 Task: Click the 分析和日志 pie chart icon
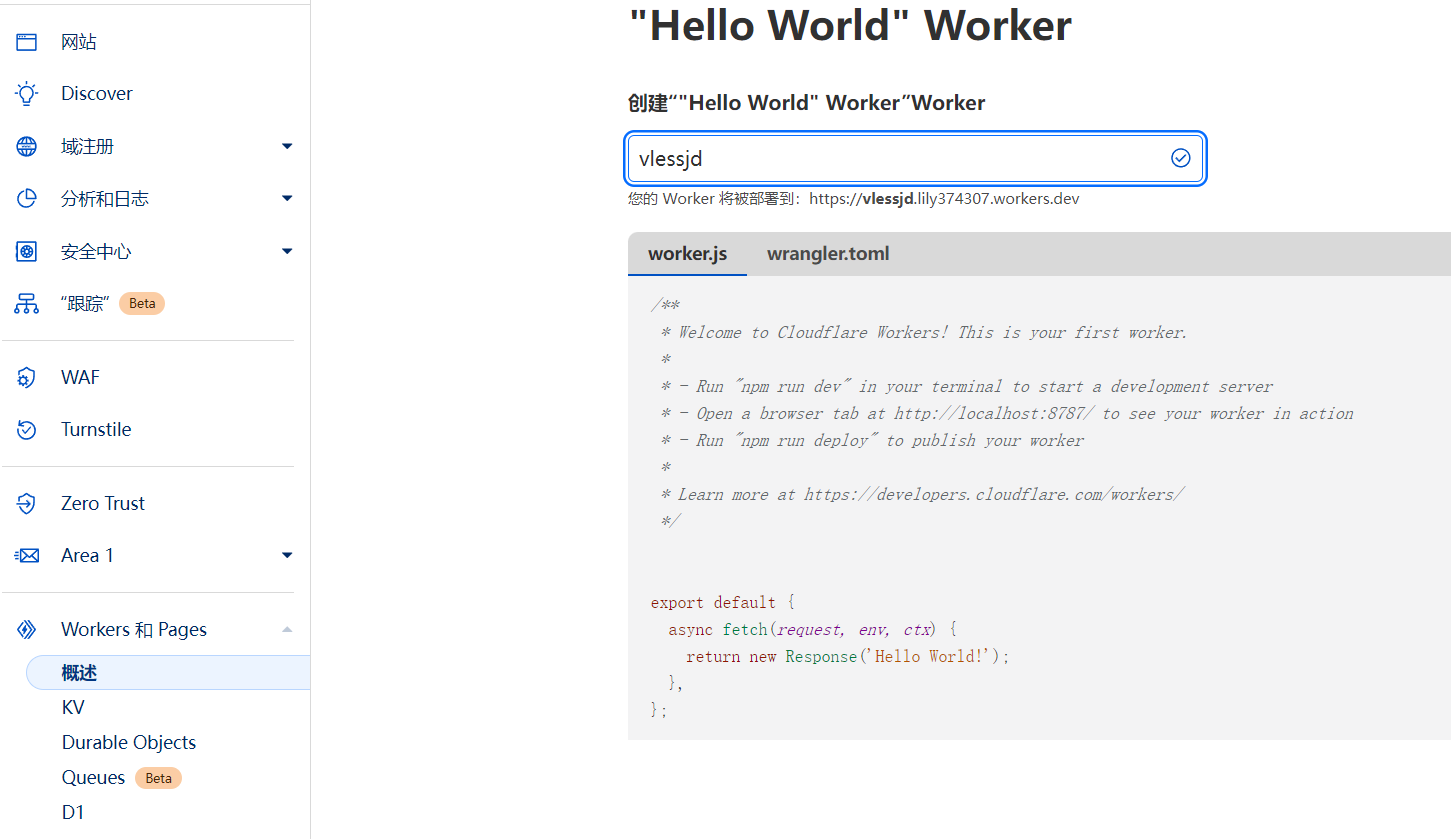(x=27, y=199)
